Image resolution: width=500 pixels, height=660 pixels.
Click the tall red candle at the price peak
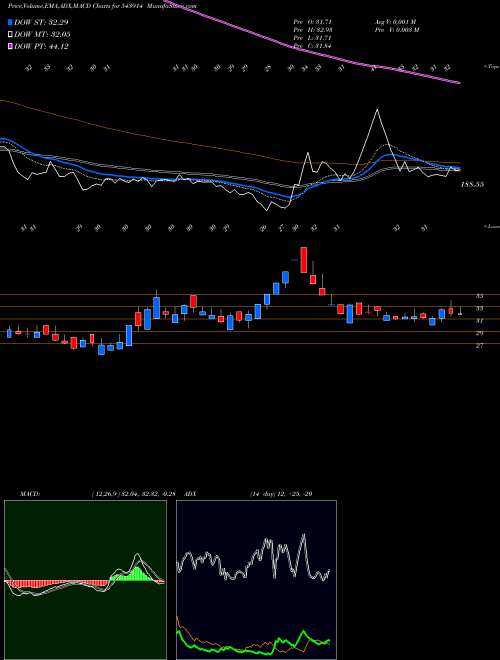[303, 260]
